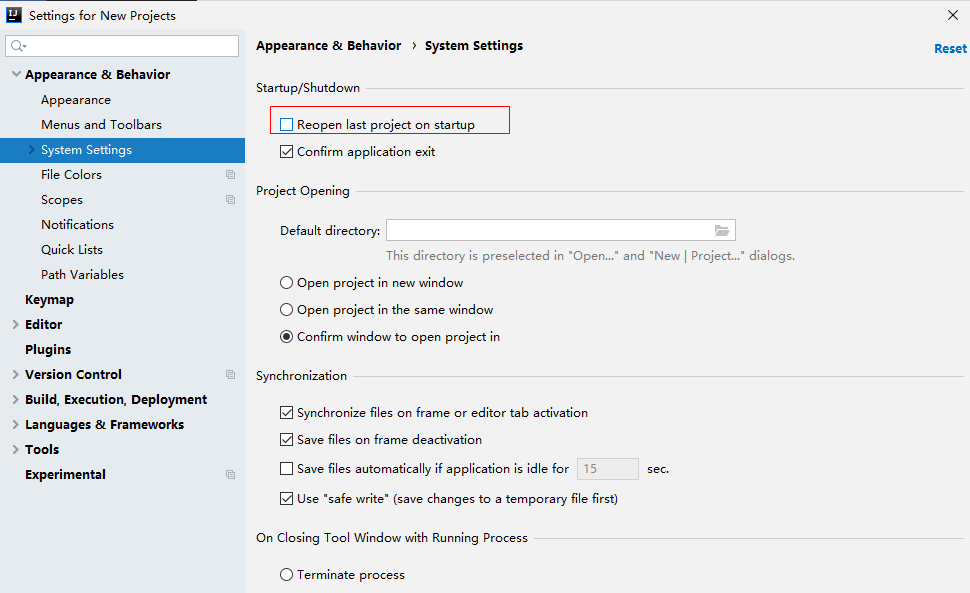Click the project-level icon beside Version Control
This screenshot has height=593, width=970.
click(231, 375)
